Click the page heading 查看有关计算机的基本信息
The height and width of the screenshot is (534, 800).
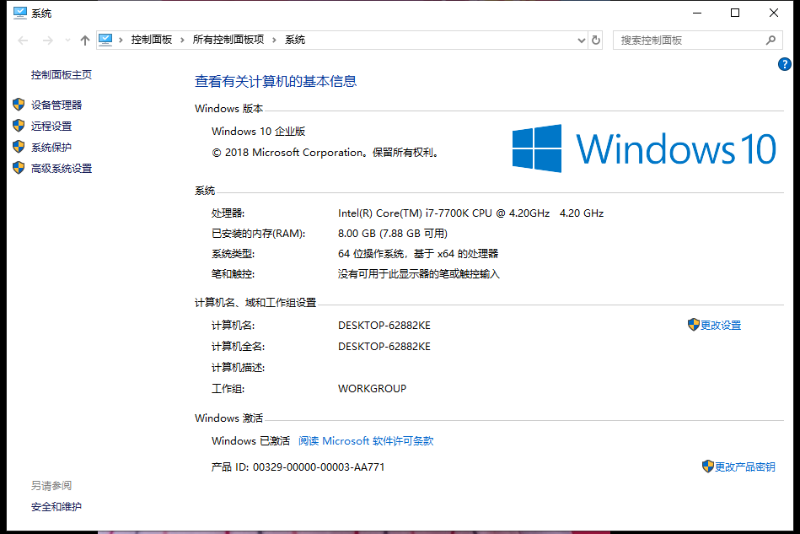[x=276, y=82]
